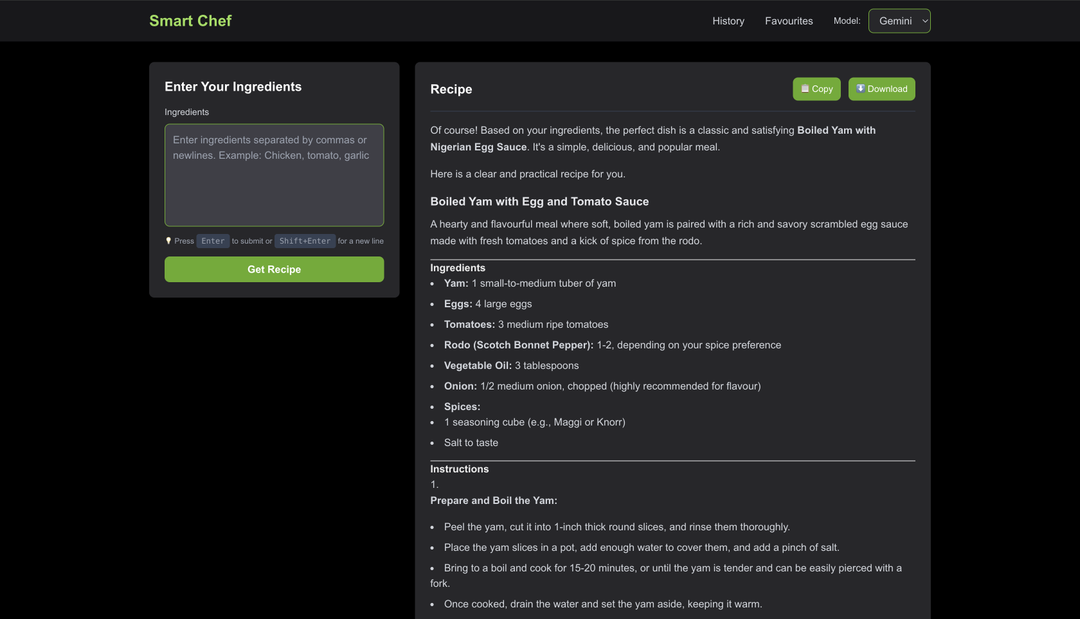Click the download arrow icon in Download button
The image size is (1080, 619).
pos(861,88)
